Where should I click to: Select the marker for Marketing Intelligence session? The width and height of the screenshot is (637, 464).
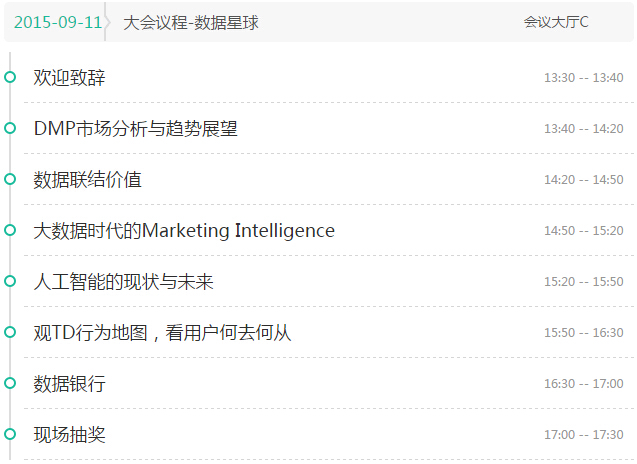pos(10,230)
